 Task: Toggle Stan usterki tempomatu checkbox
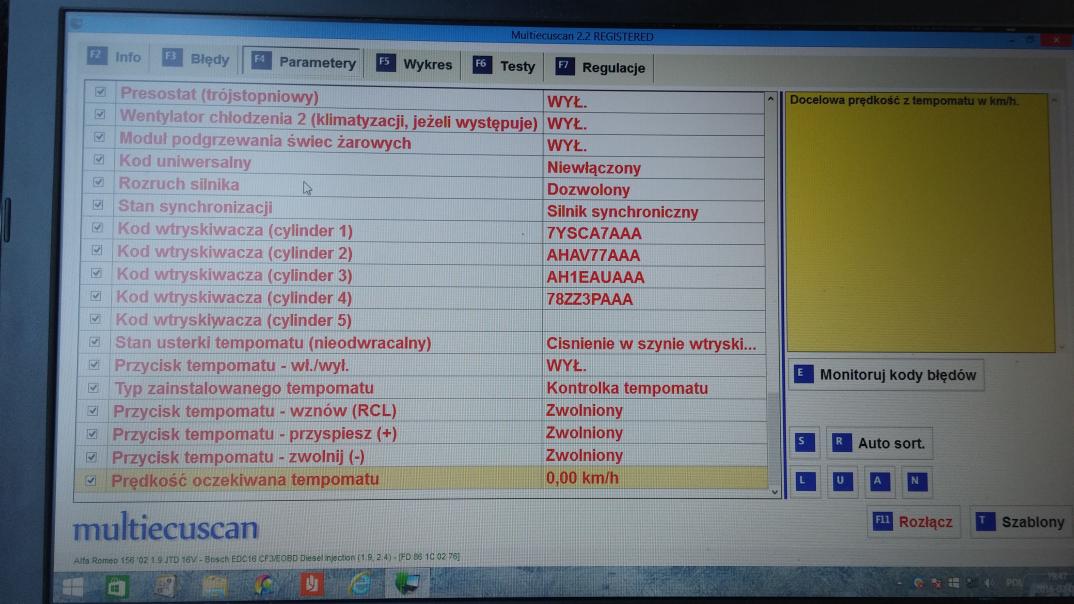coord(95,342)
